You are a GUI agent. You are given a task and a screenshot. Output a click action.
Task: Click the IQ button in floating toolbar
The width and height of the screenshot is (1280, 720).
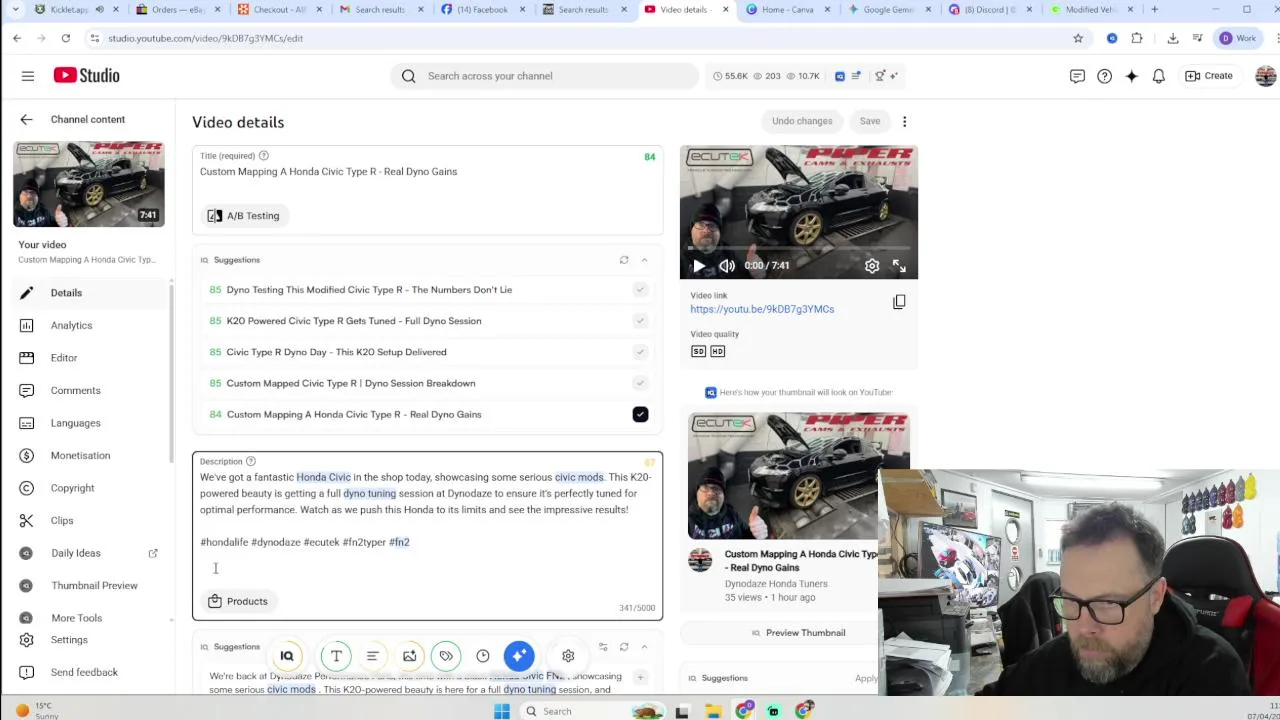tap(287, 656)
